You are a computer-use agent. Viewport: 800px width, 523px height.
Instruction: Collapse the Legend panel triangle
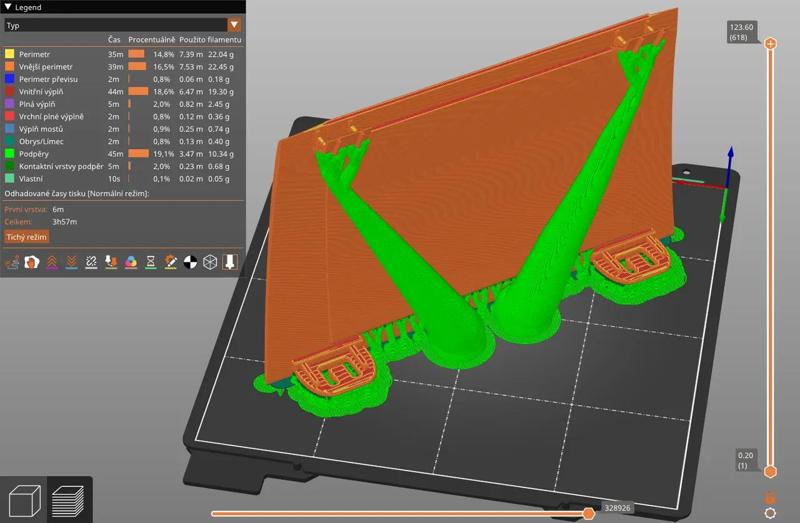pyautogui.click(x=8, y=7)
